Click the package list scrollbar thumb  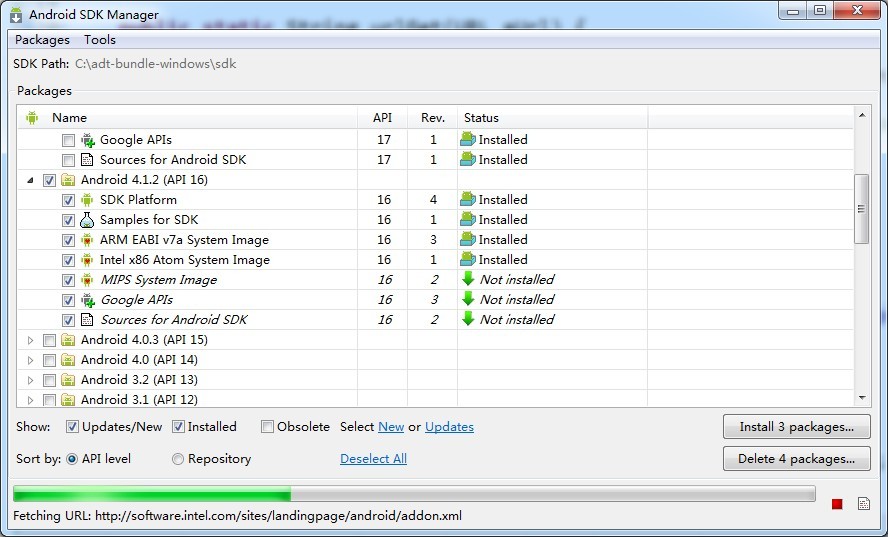pyautogui.click(x=861, y=209)
